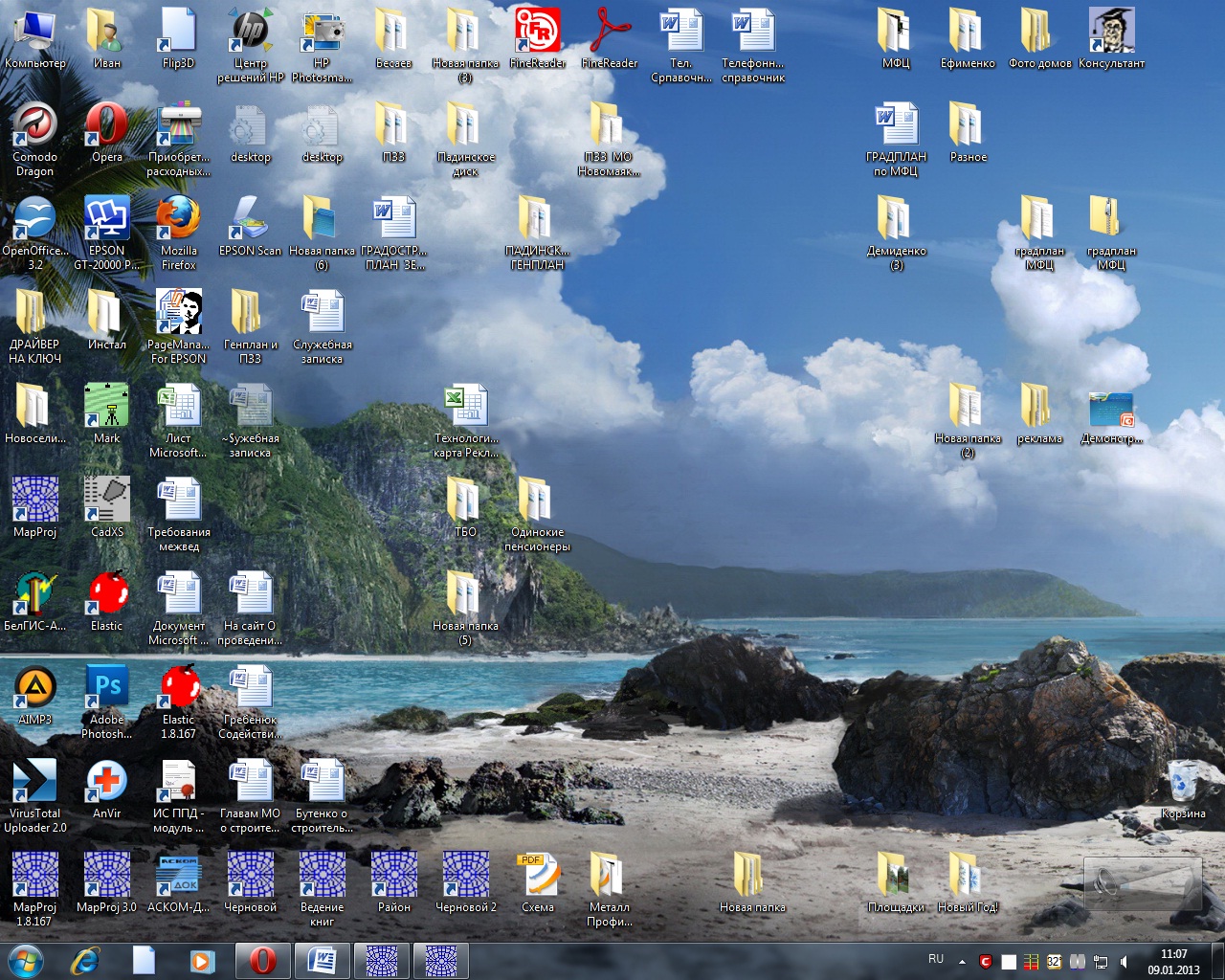Select the Схема PDF file
Viewport: 1225px width, 980px height.
click(537, 877)
